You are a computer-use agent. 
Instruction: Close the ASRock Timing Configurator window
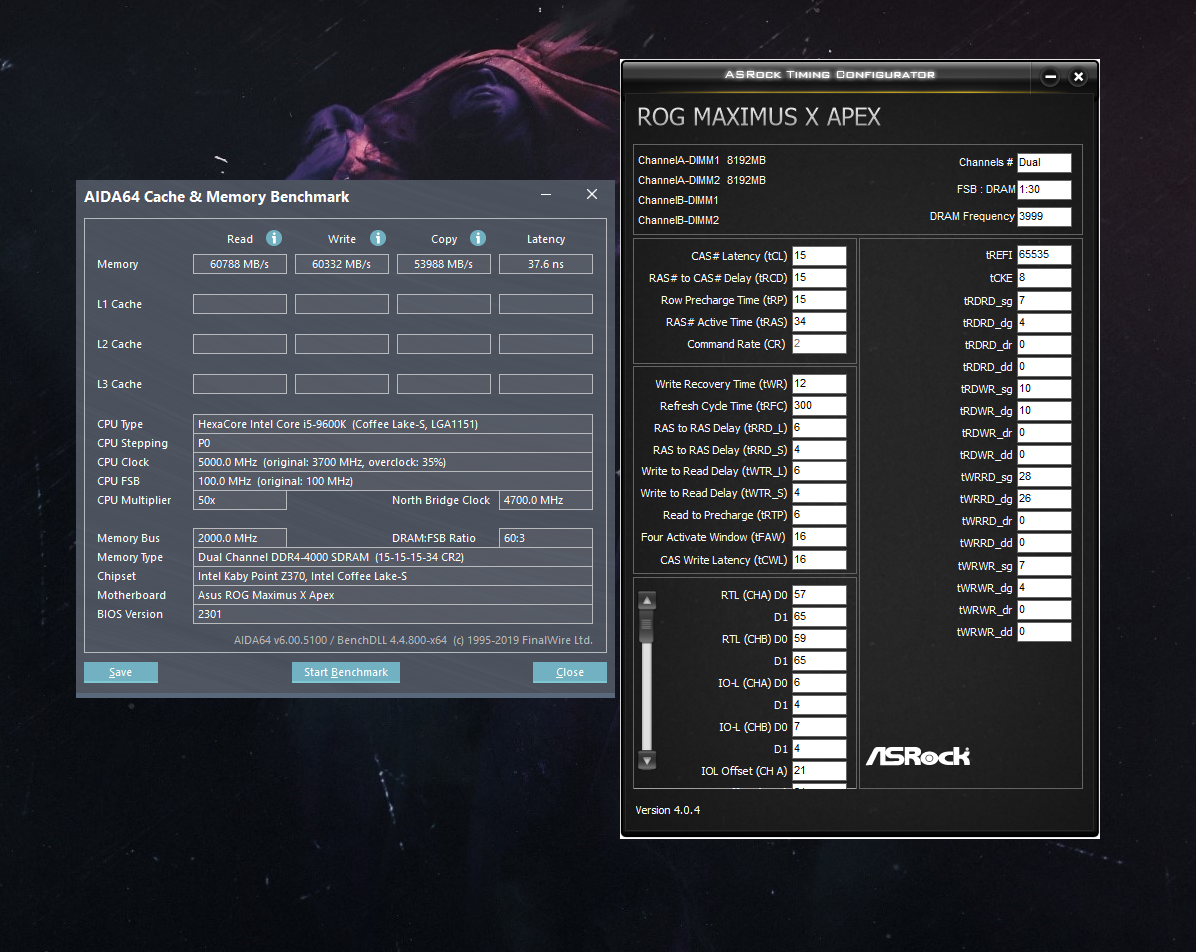[x=1078, y=76]
